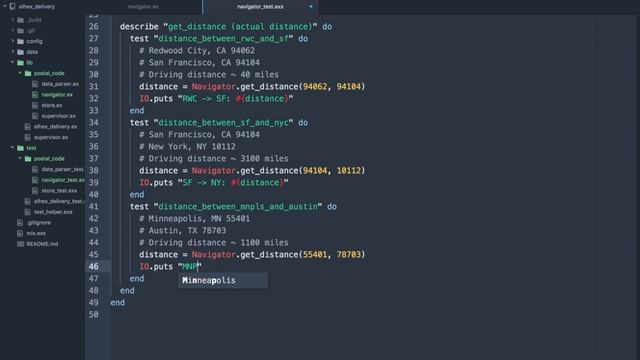Open the mix.exs file label
This screenshot has height=360, width=640.
36,233
